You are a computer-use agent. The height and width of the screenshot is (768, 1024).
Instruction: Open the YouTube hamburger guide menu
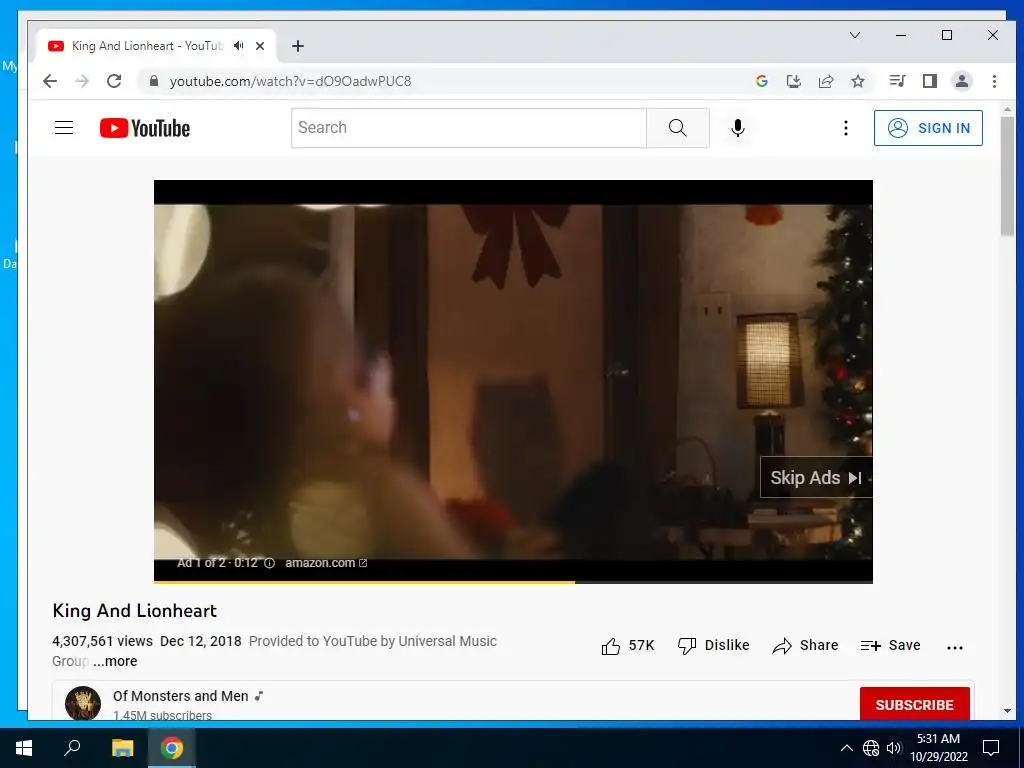[x=64, y=128]
